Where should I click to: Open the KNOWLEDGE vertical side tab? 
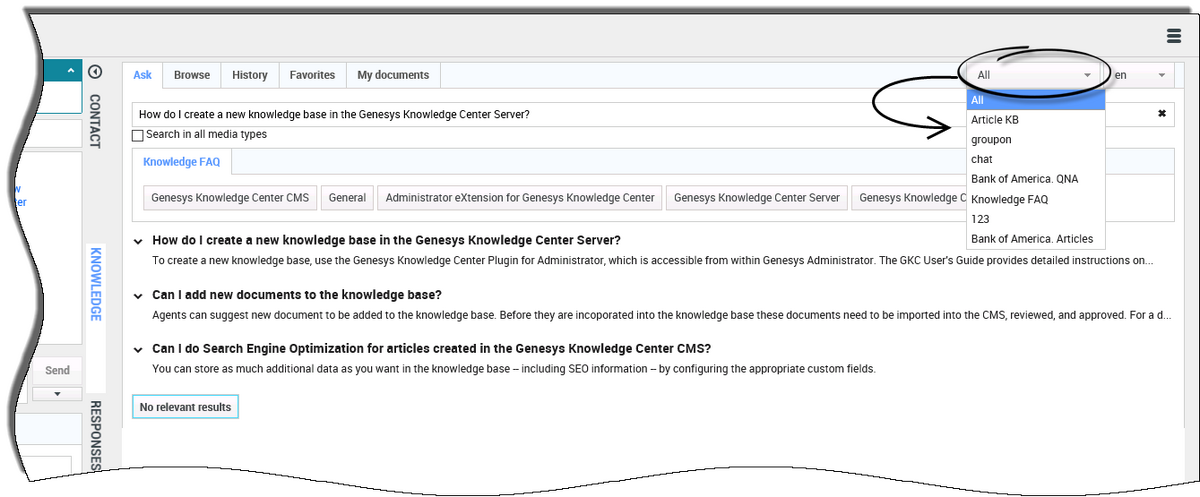pyautogui.click(x=96, y=284)
